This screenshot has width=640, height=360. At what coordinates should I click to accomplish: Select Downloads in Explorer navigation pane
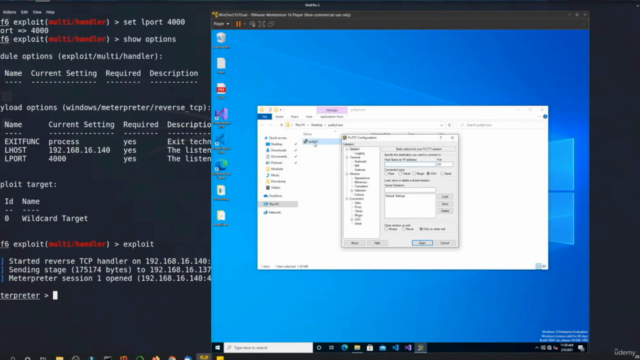point(278,150)
